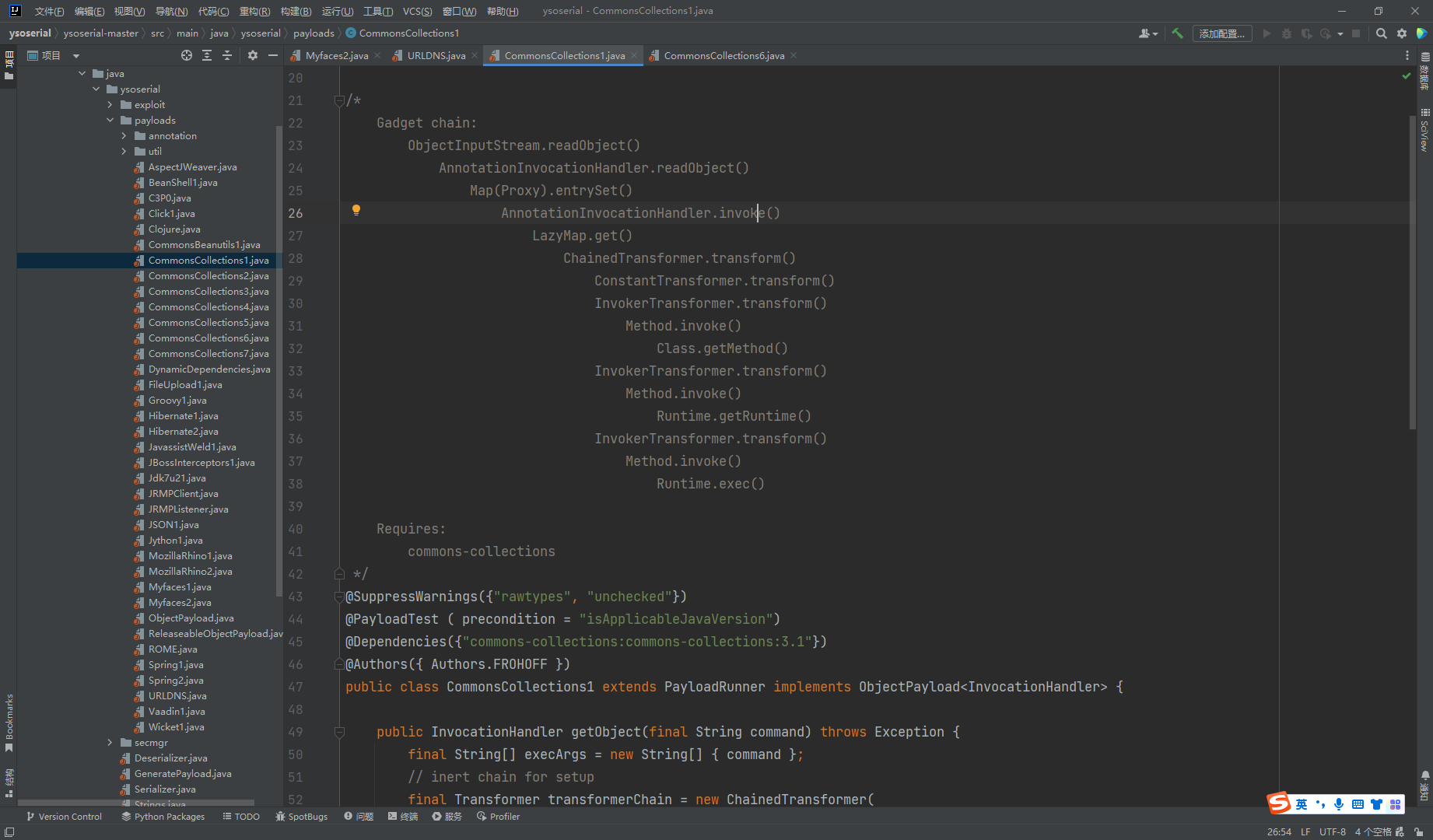Open the tab list three-dots icon
The image size is (1433, 840).
click(1407, 55)
